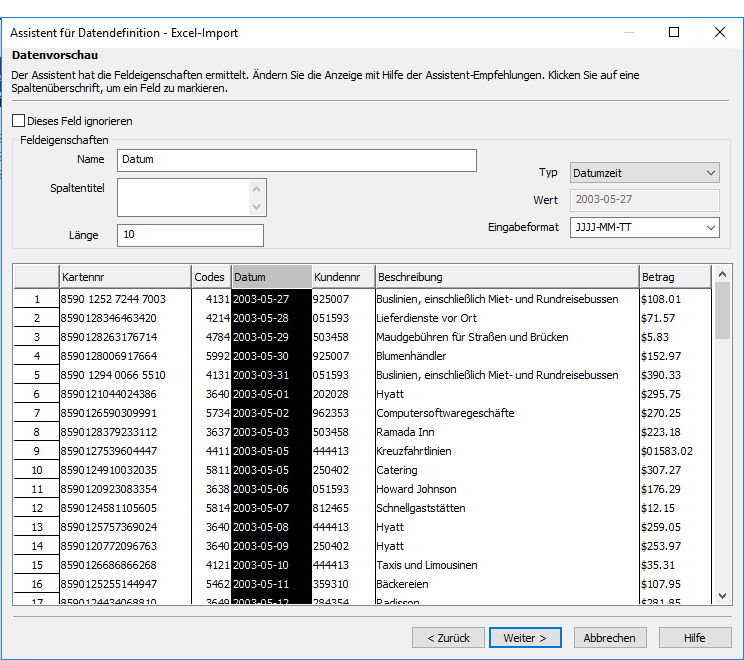Image resolution: width=744 pixels, height=660 pixels.
Task: Enable 'Dieses Feld ignorieren' checkbox
Action: pyautogui.click(x=19, y=121)
